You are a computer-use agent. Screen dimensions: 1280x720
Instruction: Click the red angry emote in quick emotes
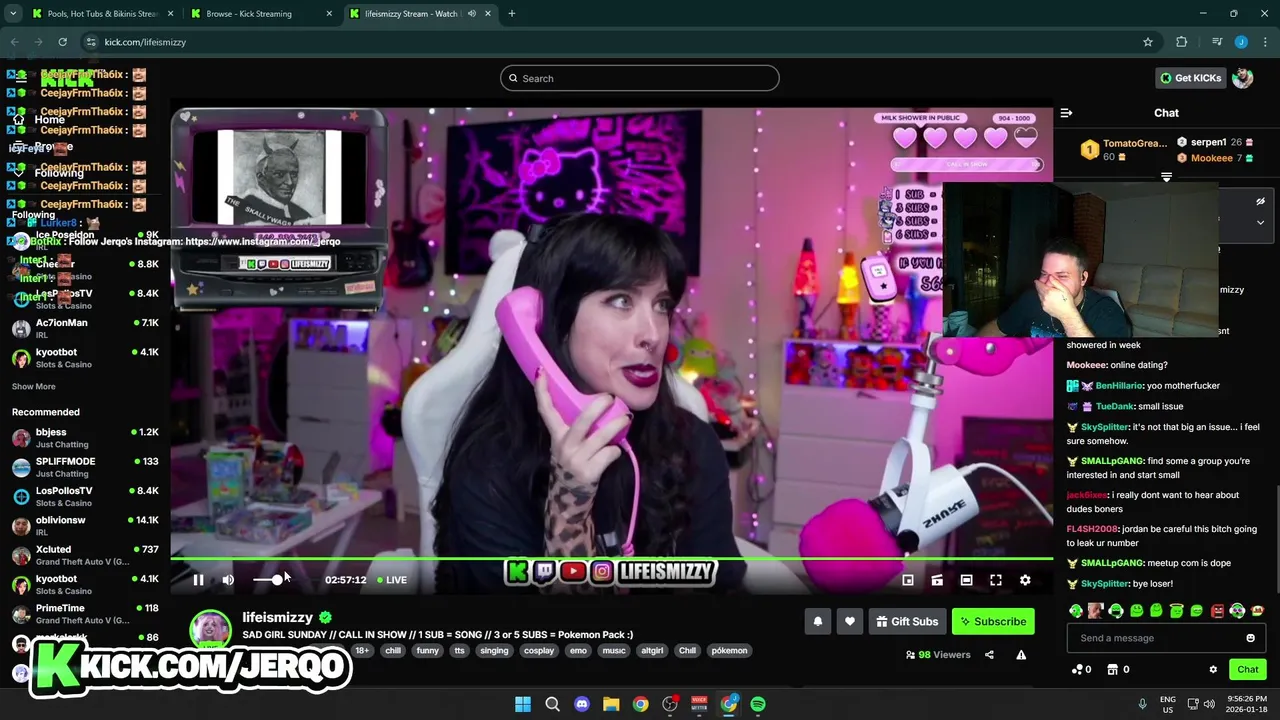(1217, 610)
